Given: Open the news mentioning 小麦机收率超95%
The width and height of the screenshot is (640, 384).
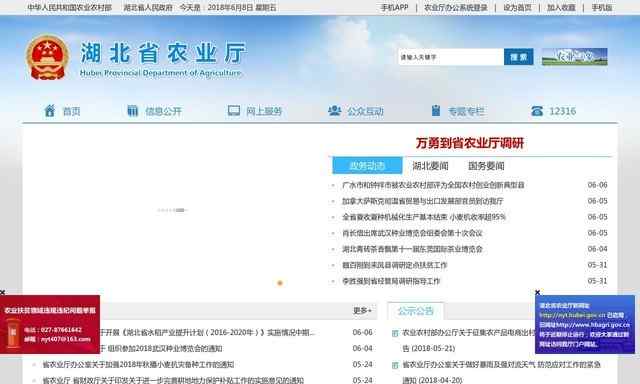Looking at the screenshot, I should [424, 217].
